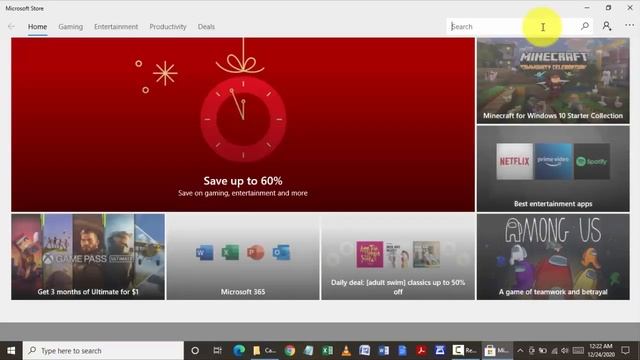Viewport: 640px width, 360px height.
Task: Click the Excel icon in Microsoft 365 tile
Action: pyautogui.click(x=230, y=253)
